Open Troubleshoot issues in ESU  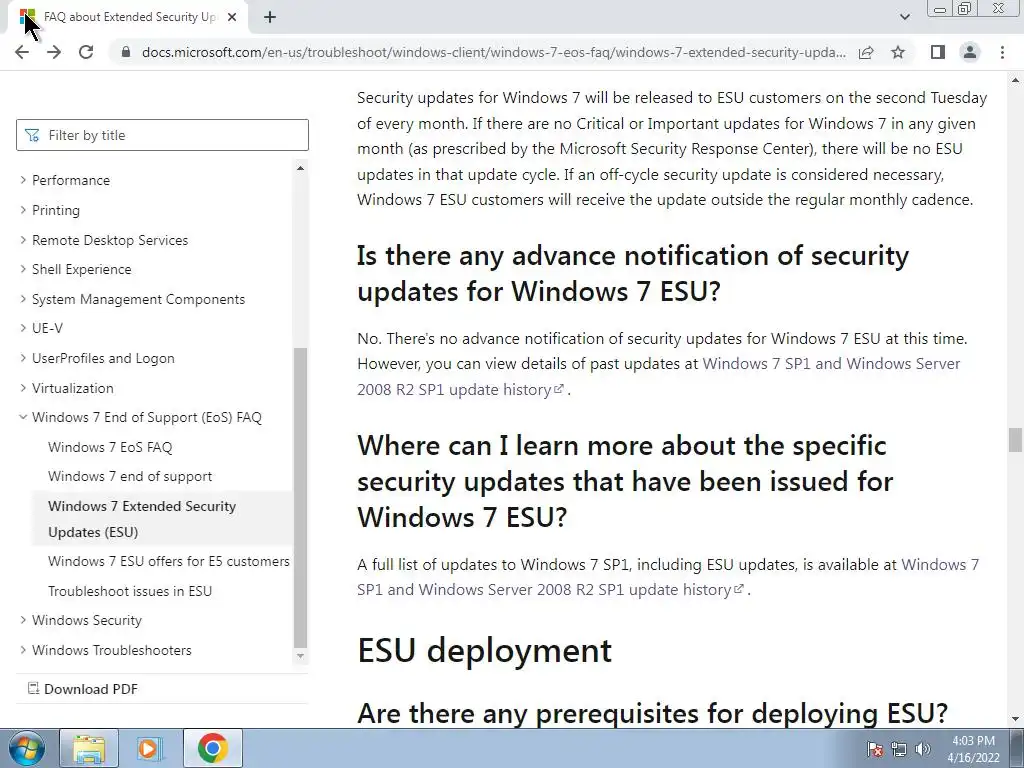(130, 591)
